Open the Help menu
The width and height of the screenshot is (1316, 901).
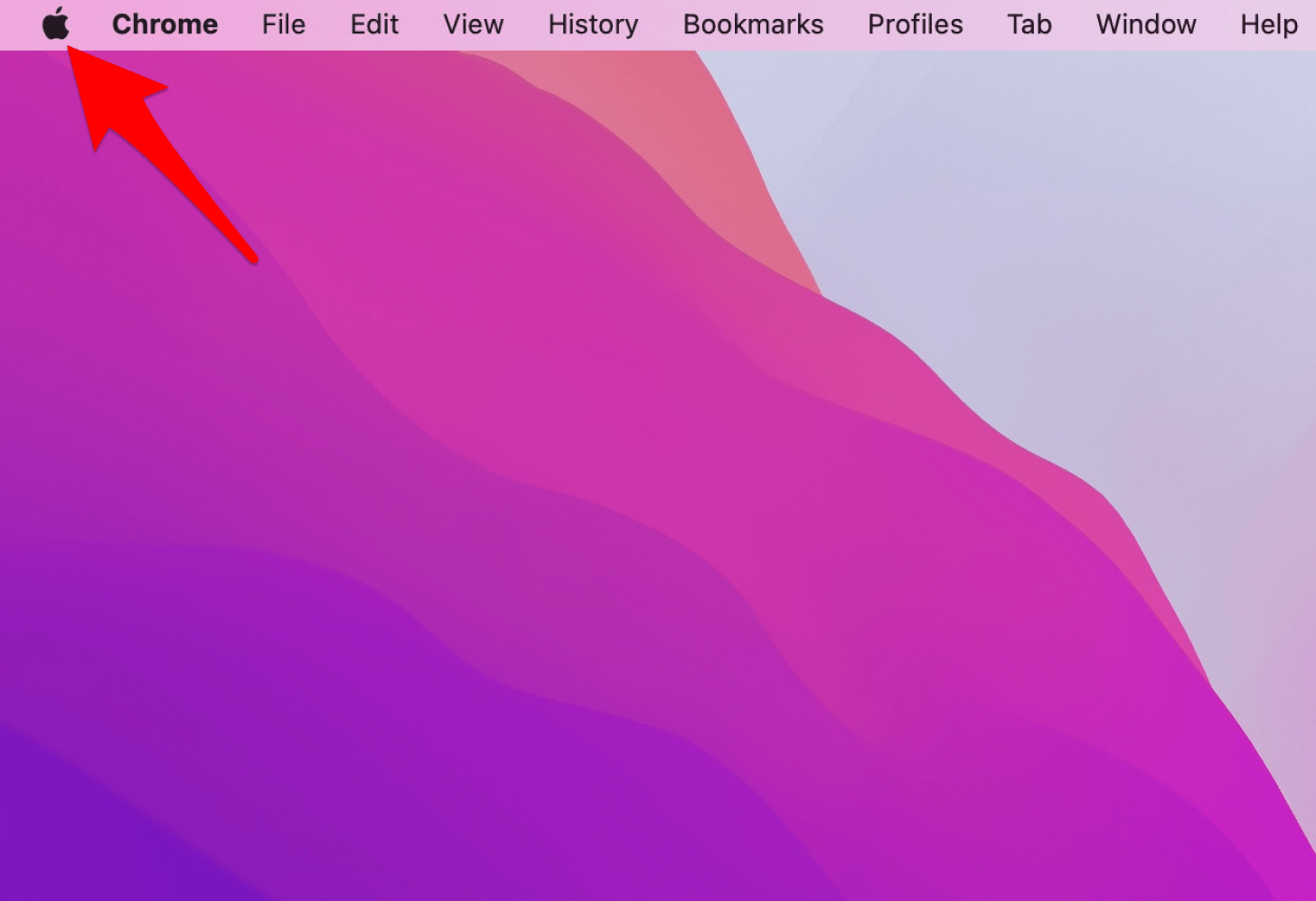(1268, 24)
